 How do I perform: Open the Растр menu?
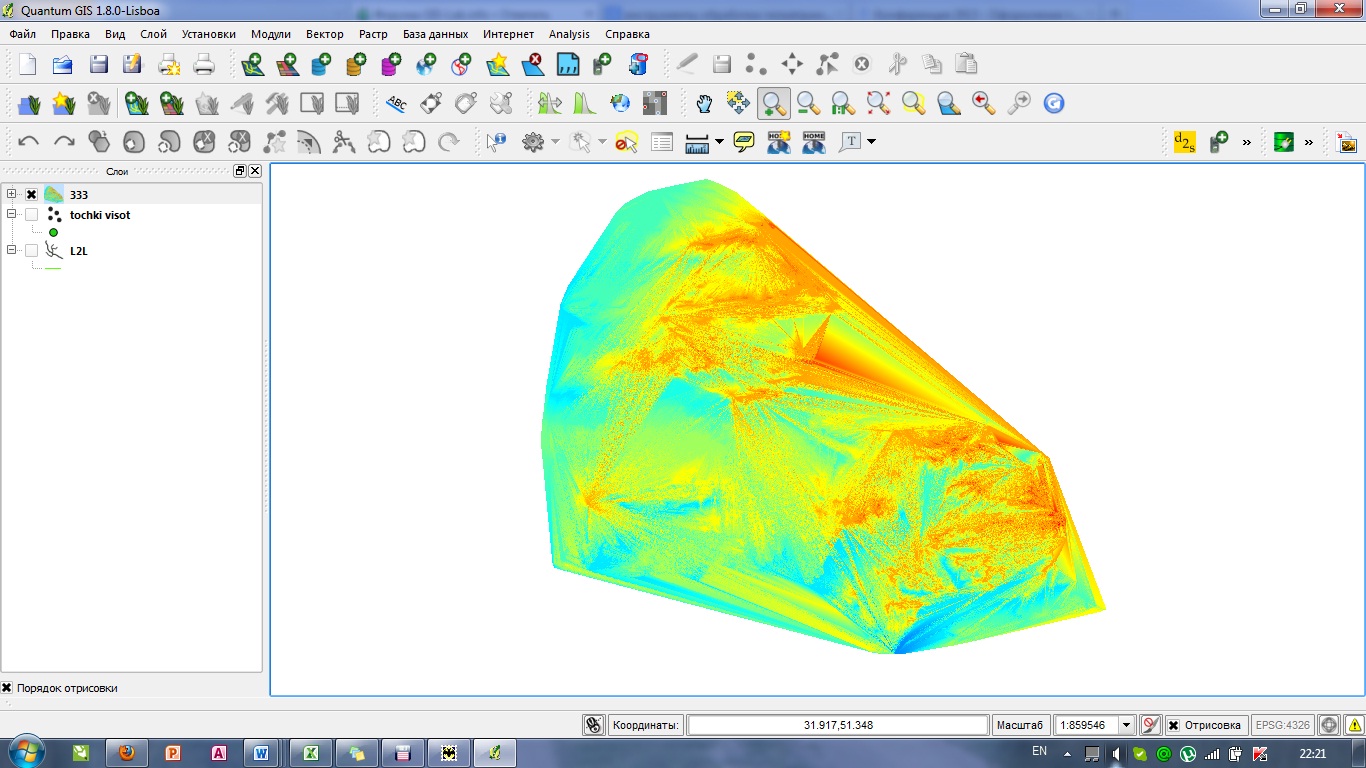(x=373, y=34)
